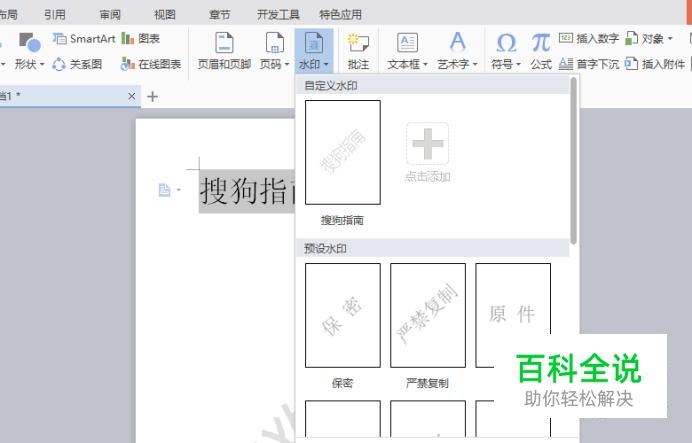The width and height of the screenshot is (692, 443).
Task: Click the 艺术字 word art icon
Action: coord(457,42)
